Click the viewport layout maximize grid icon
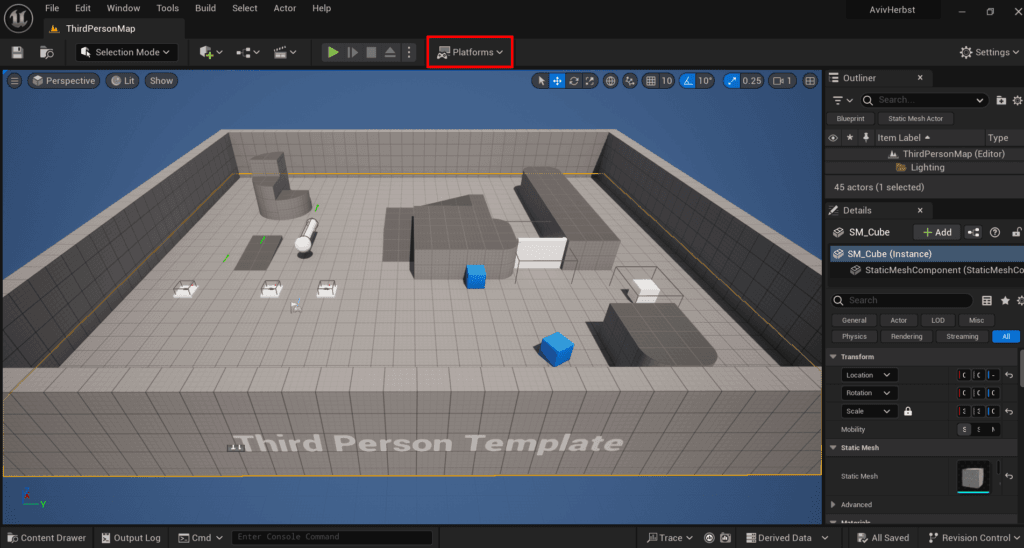This screenshot has height=548, width=1024. click(810, 81)
